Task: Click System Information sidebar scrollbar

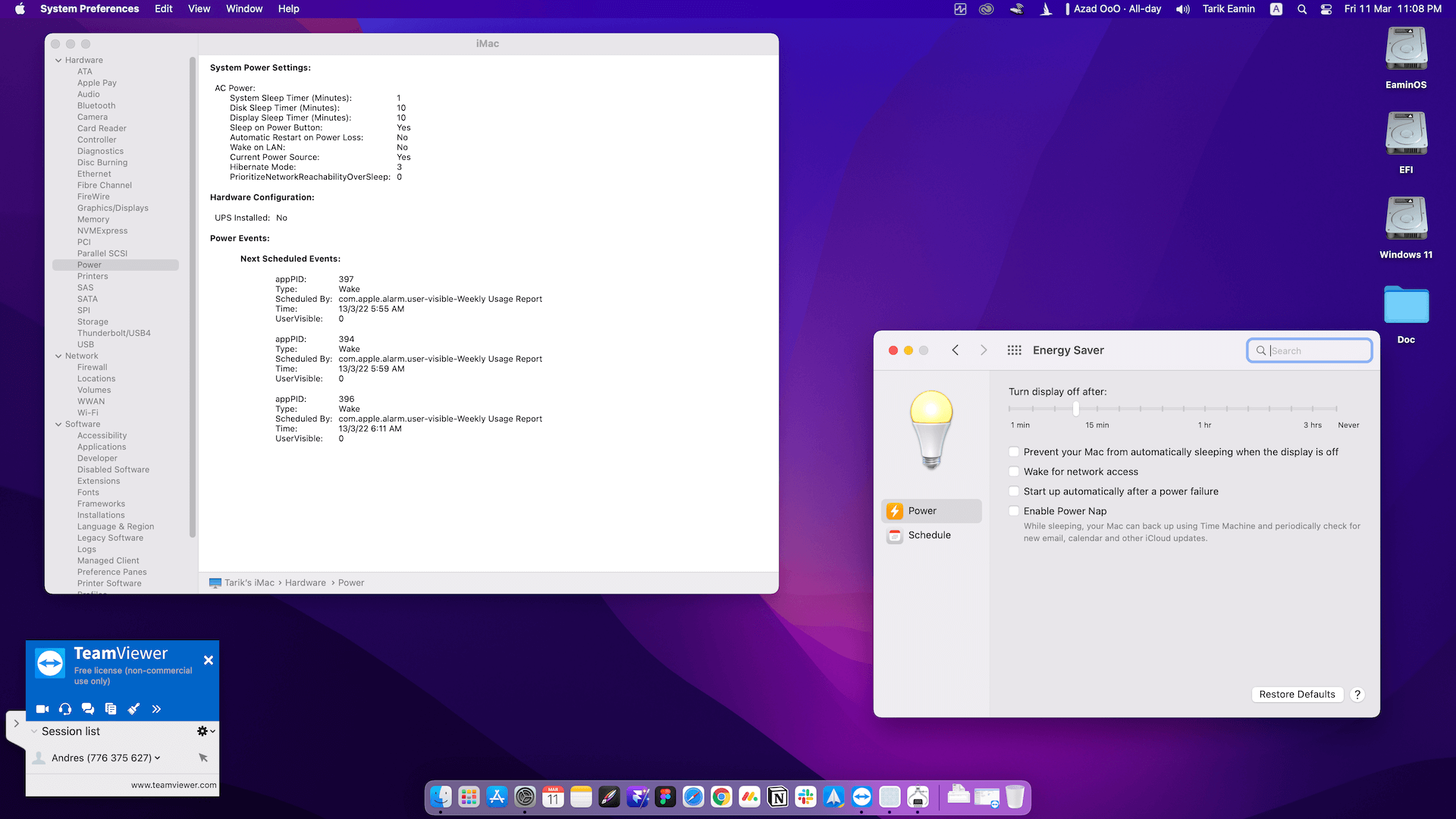Action: tap(193, 297)
